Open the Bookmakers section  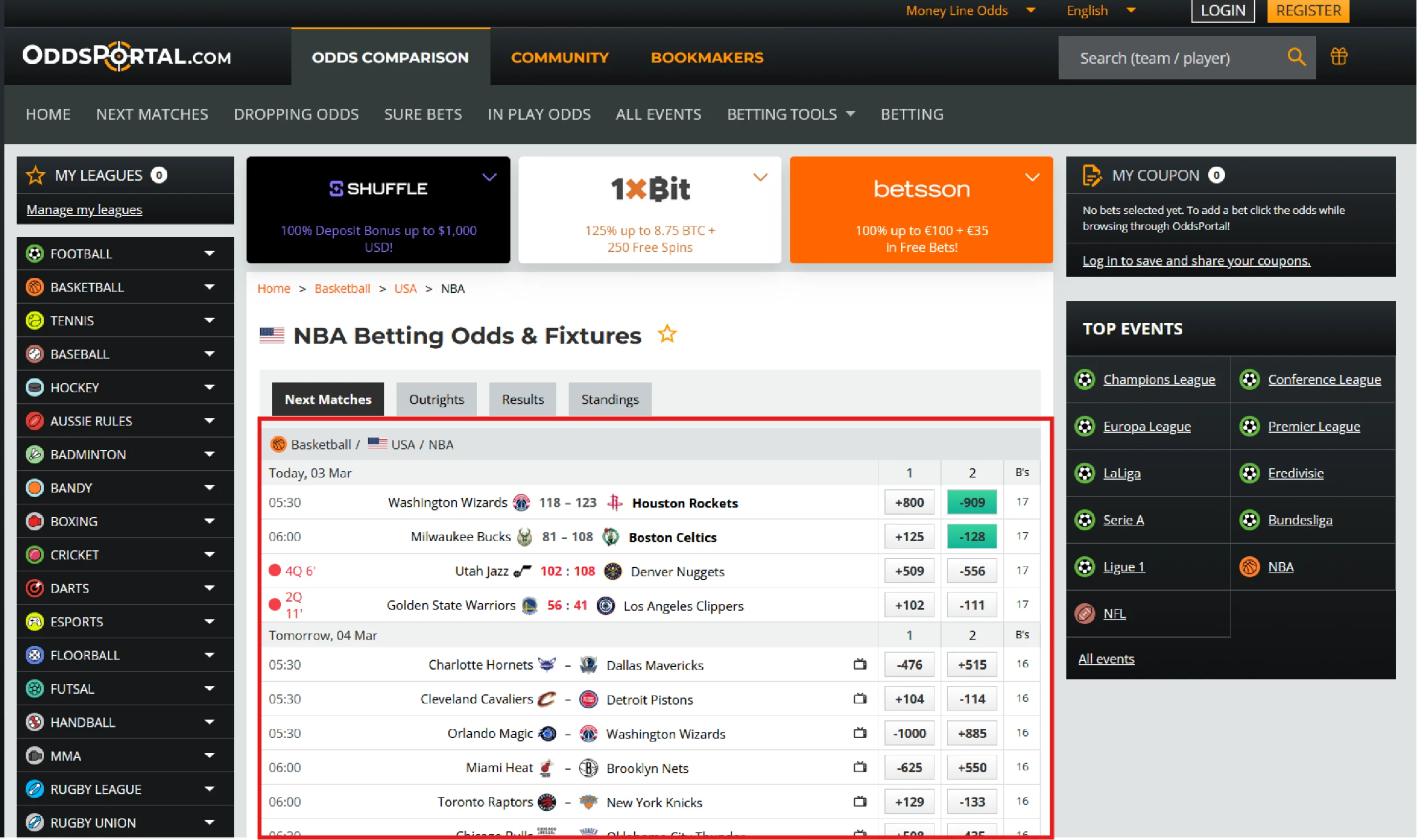(707, 57)
